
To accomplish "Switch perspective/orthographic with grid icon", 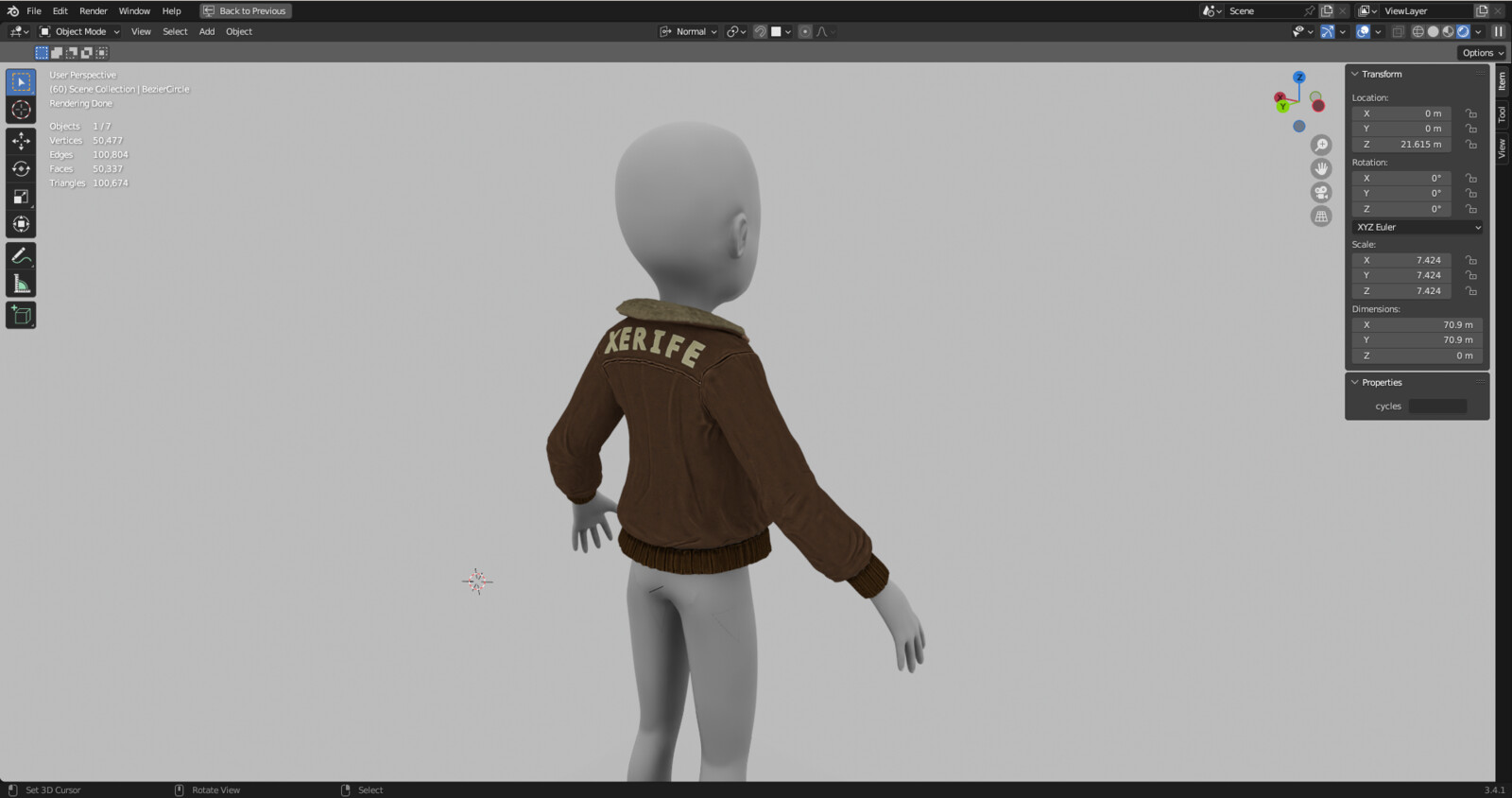I will point(1321,216).
